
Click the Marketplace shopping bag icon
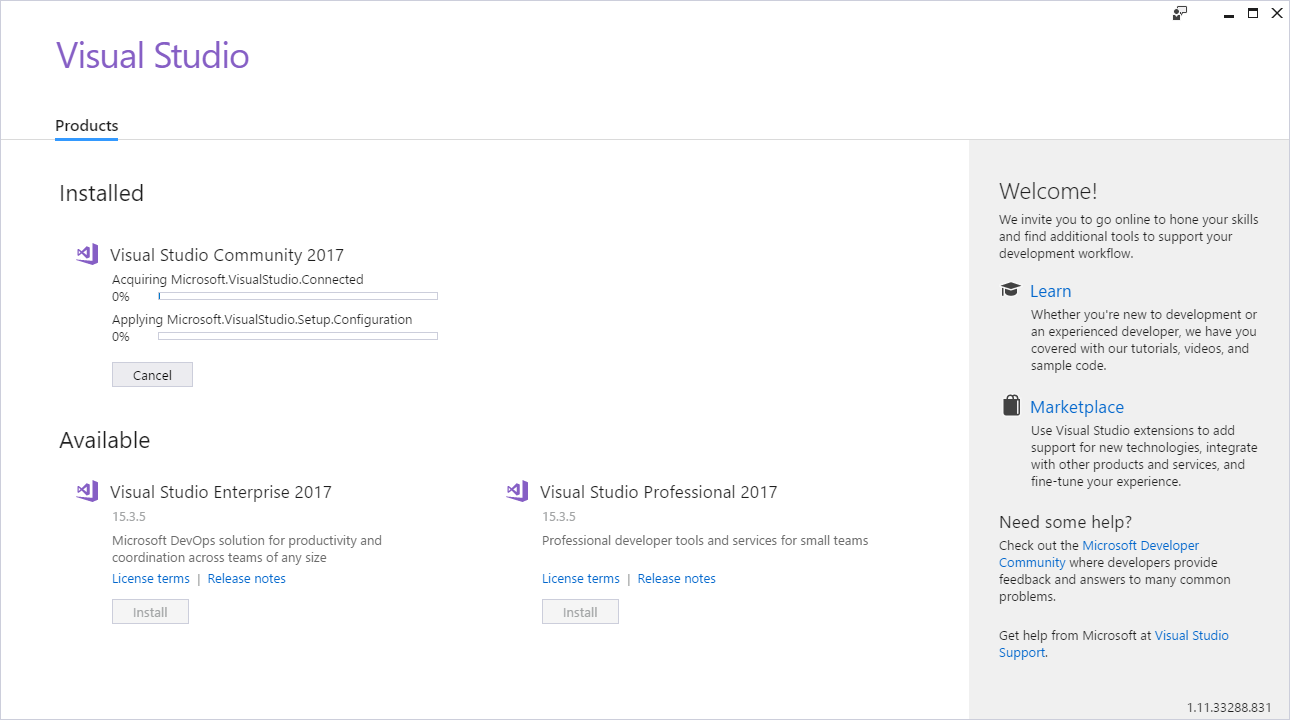click(1011, 406)
